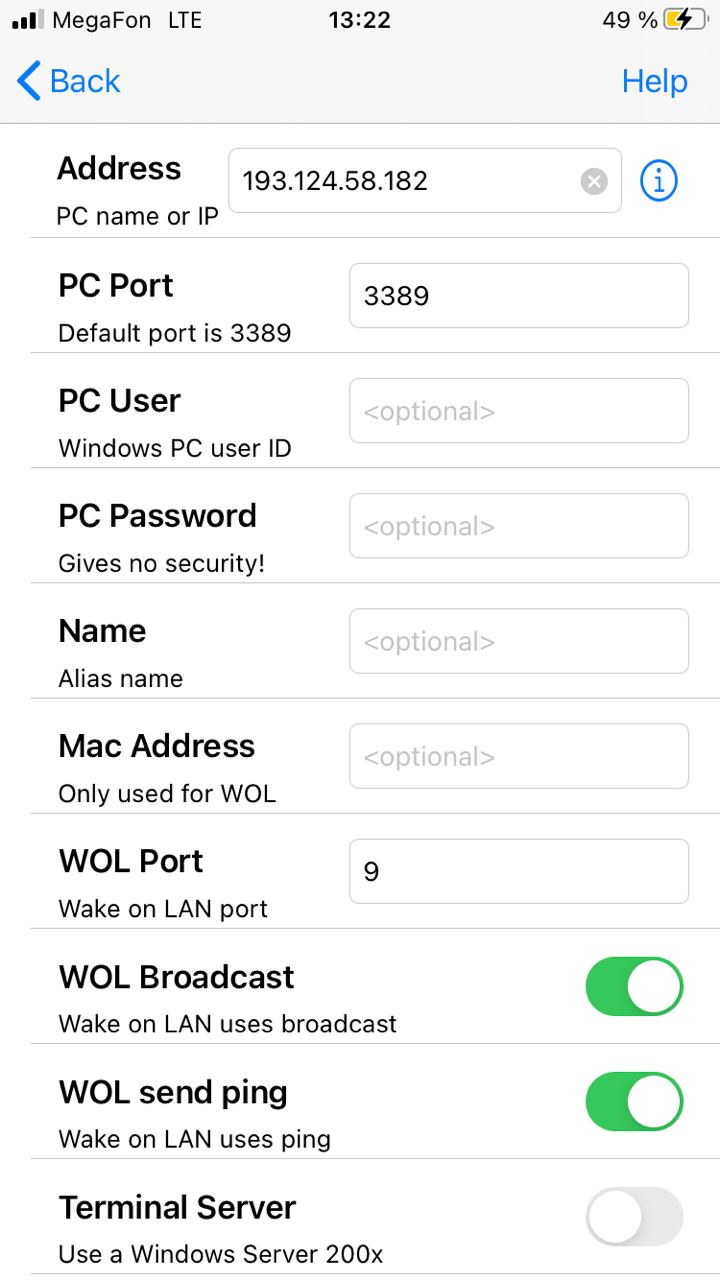
Task: Go back using the Back text
Action: coord(85,81)
